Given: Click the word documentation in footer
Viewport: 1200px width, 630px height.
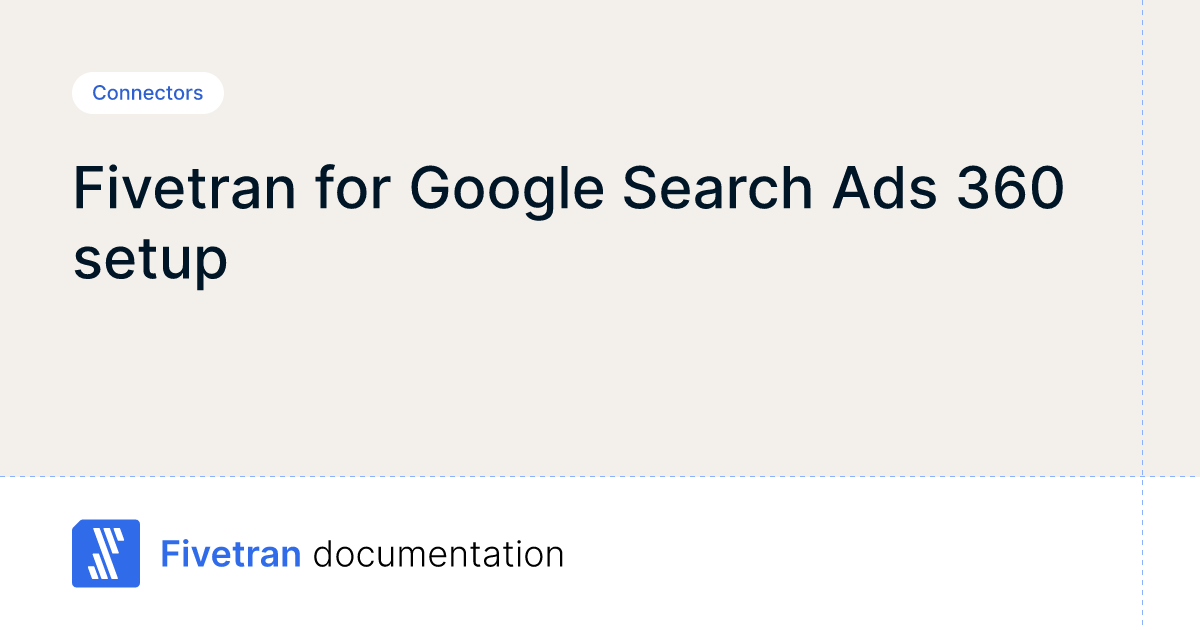Looking at the screenshot, I should tap(438, 553).
